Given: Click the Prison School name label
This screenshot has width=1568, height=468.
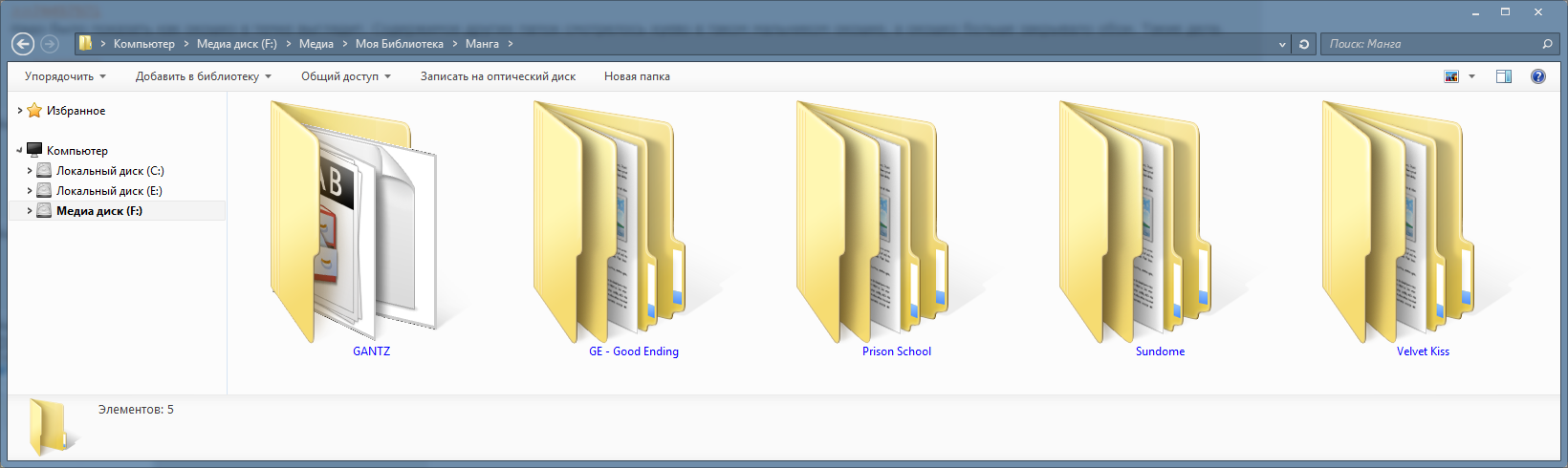Looking at the screenshot, I should [x=897, y=351].
